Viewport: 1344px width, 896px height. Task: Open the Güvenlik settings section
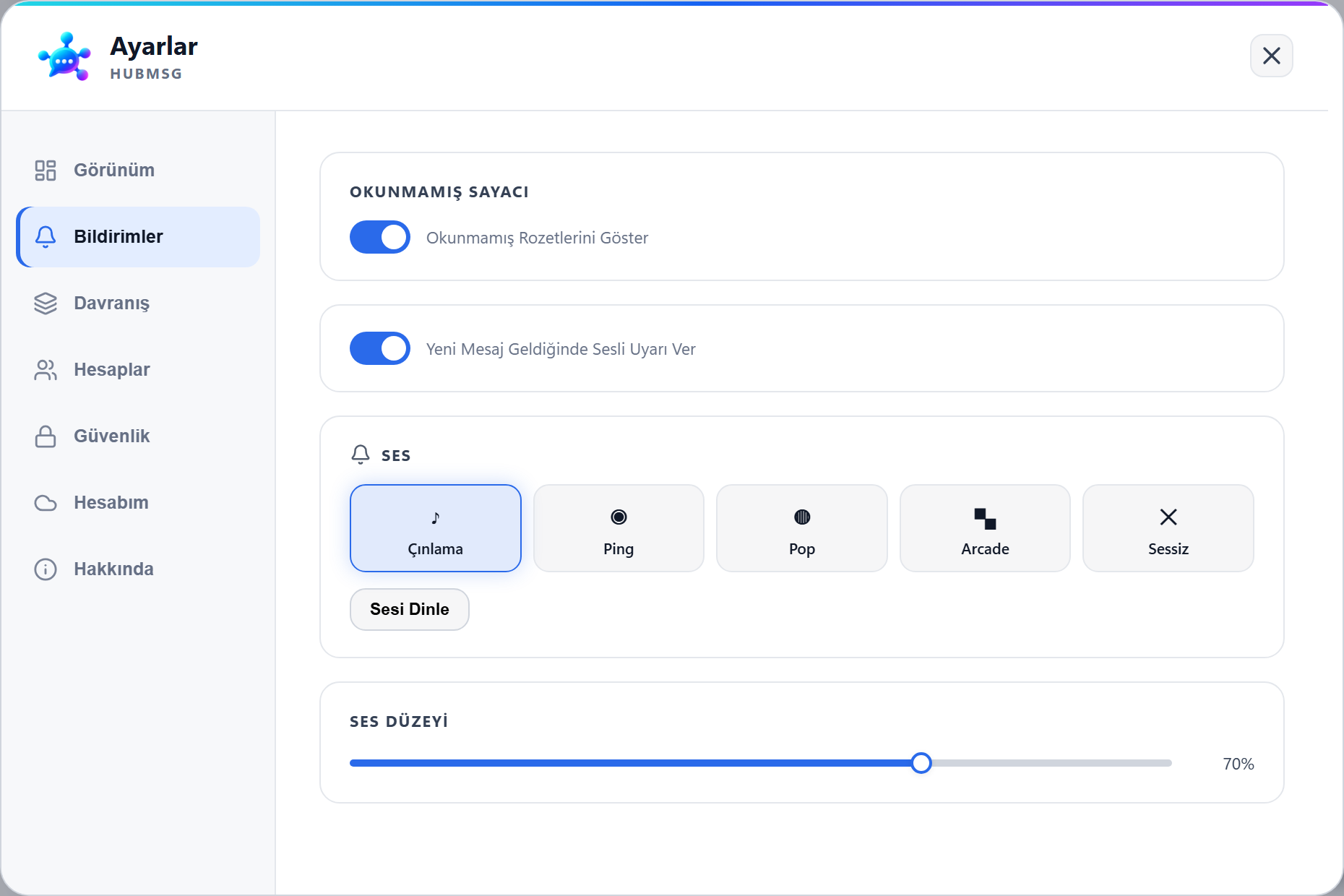click(x=138, y=436)
